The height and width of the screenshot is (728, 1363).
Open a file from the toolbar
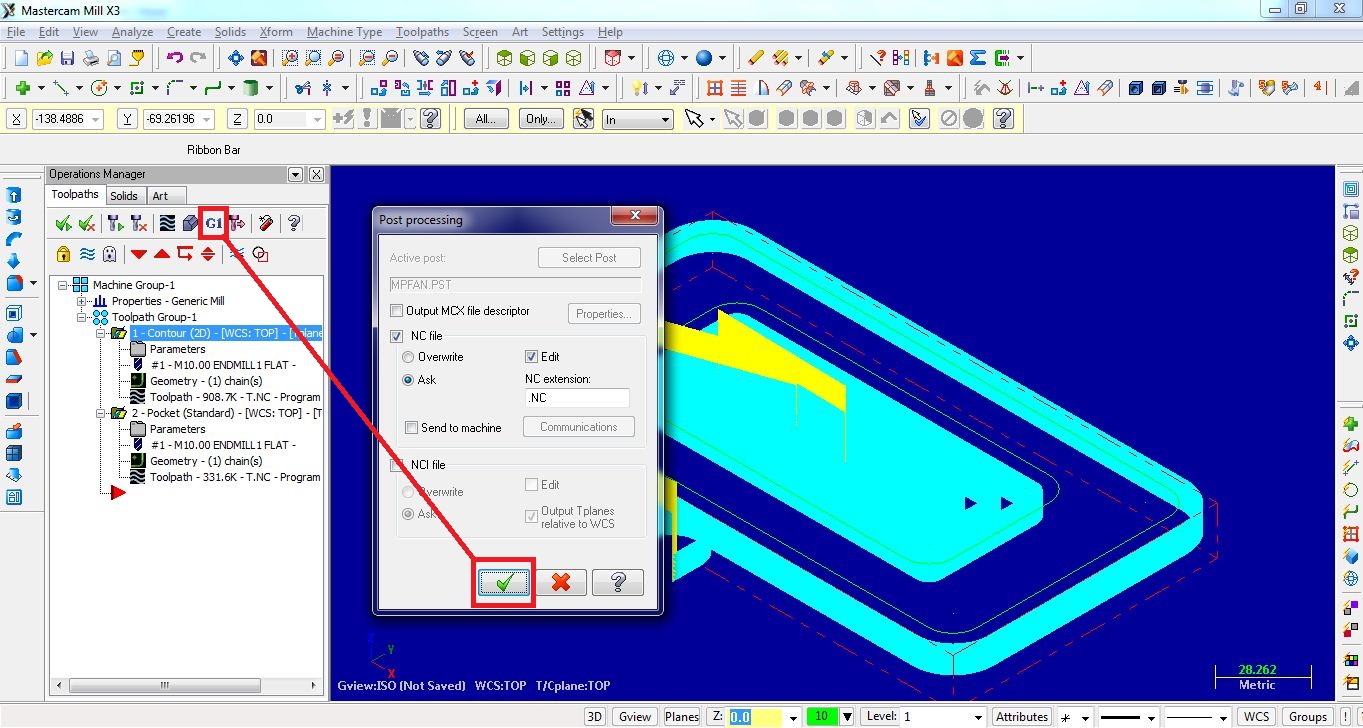[x=45, y=58]
